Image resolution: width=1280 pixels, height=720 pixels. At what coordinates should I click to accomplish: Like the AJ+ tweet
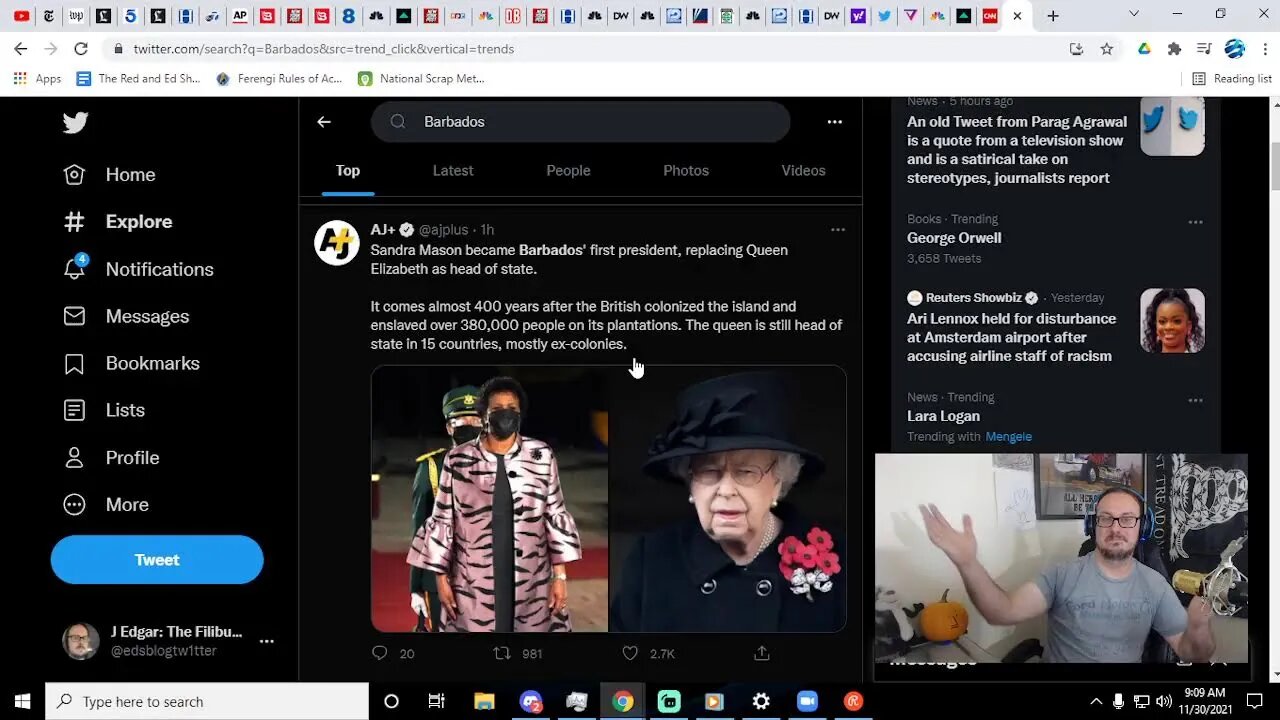pyautogui.click(x=630, y=653)
